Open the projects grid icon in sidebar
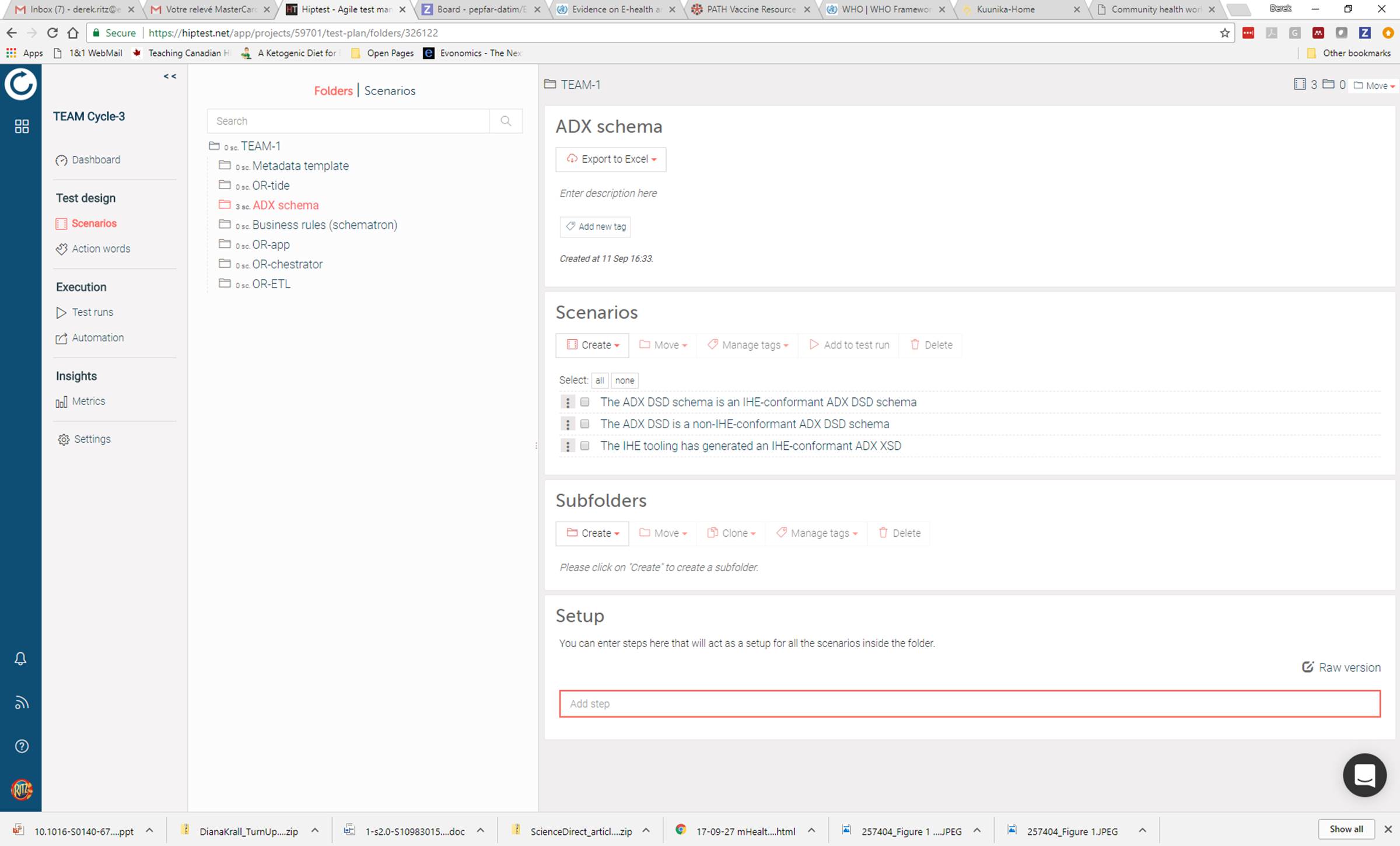The image size is (1400, 846). click(22, 126)
